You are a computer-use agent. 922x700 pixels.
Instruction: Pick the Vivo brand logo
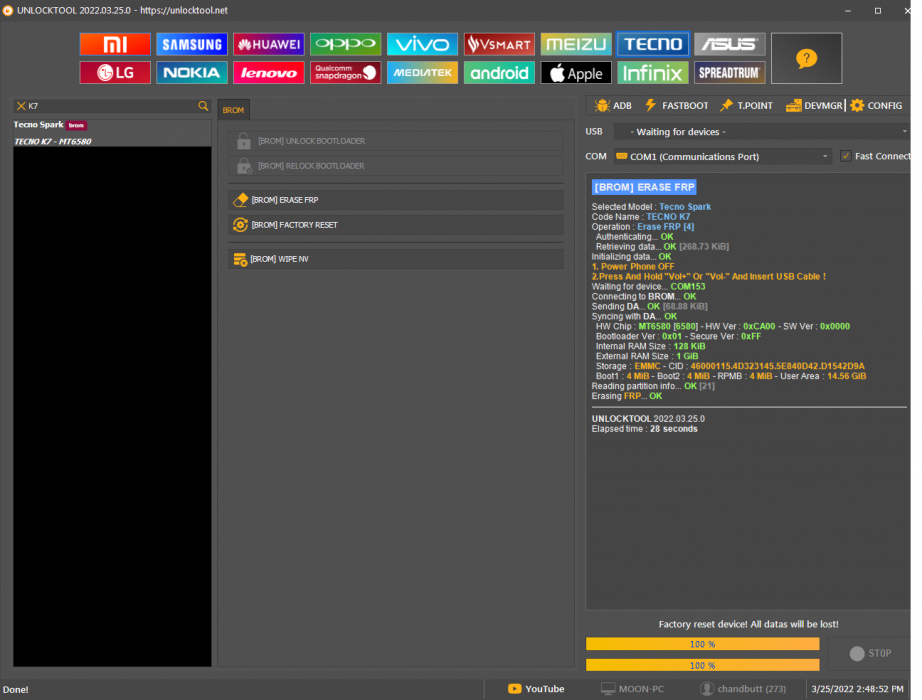422,44
